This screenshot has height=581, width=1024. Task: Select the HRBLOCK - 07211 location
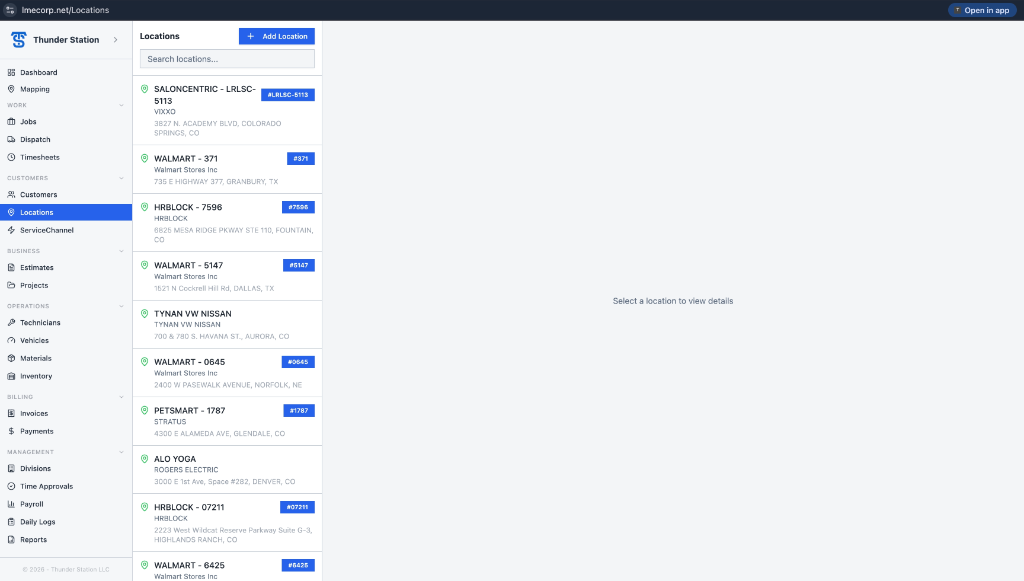point(227,523)
